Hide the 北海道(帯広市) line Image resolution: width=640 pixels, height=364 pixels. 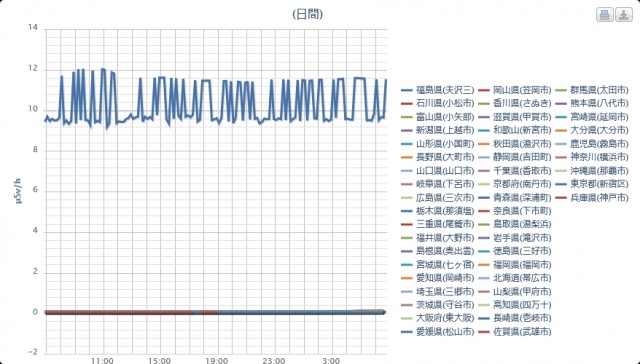click(x=515, y=278)
